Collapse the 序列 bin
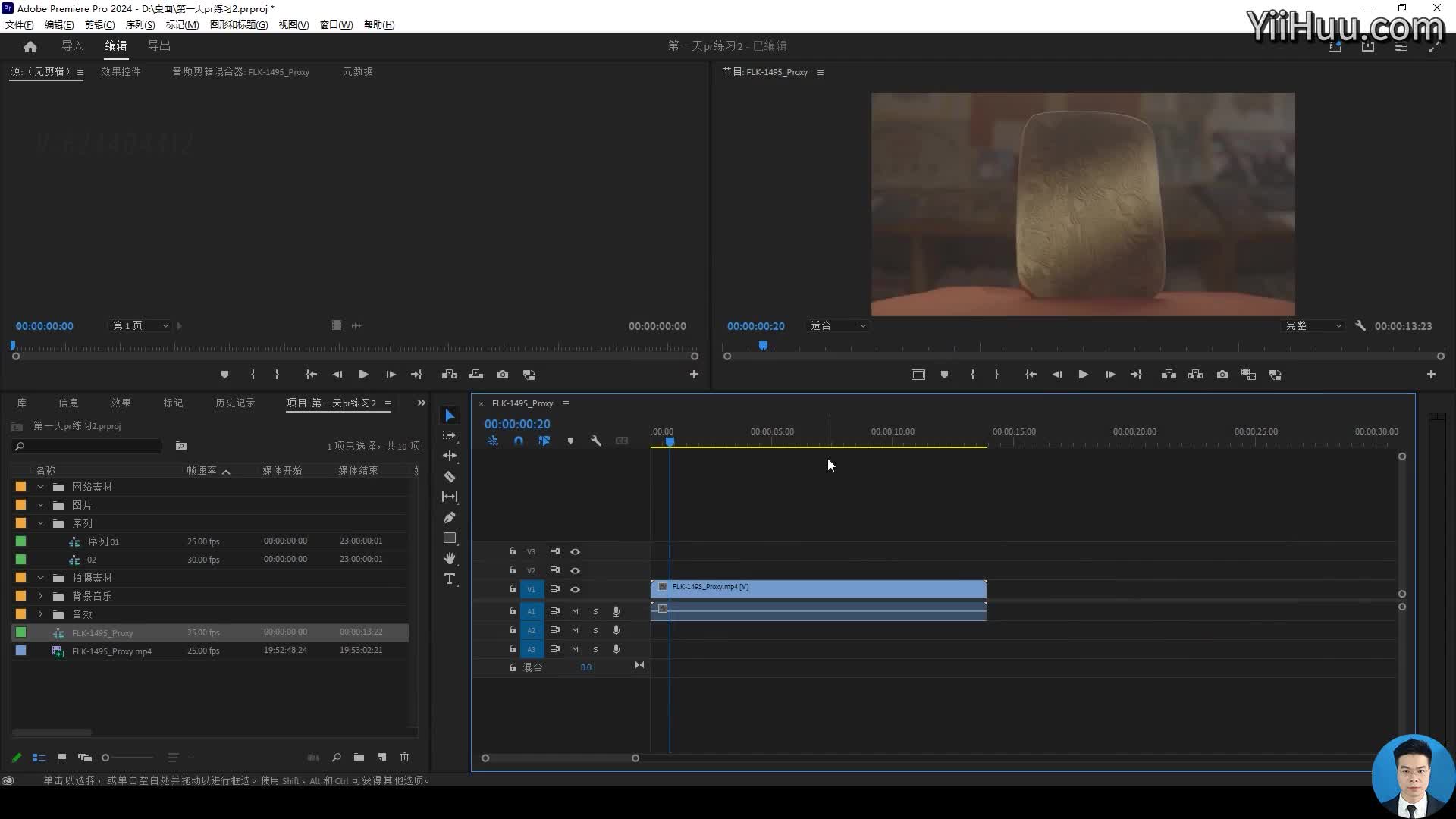The width and height of the screenshot is (1456, 819). [x=40, y=523]
